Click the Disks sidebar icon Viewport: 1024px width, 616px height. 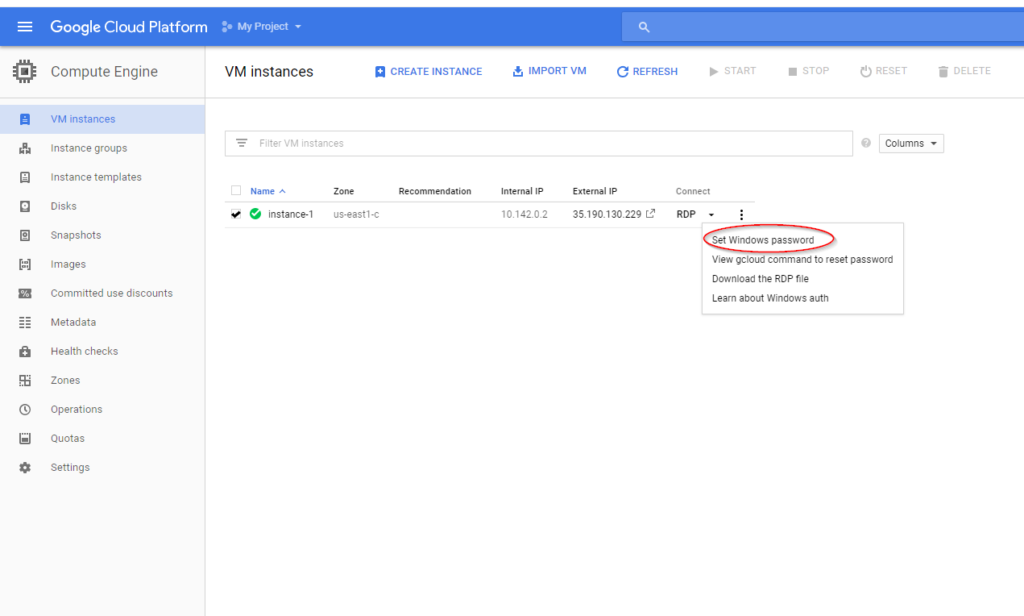[x=25, y=206]
